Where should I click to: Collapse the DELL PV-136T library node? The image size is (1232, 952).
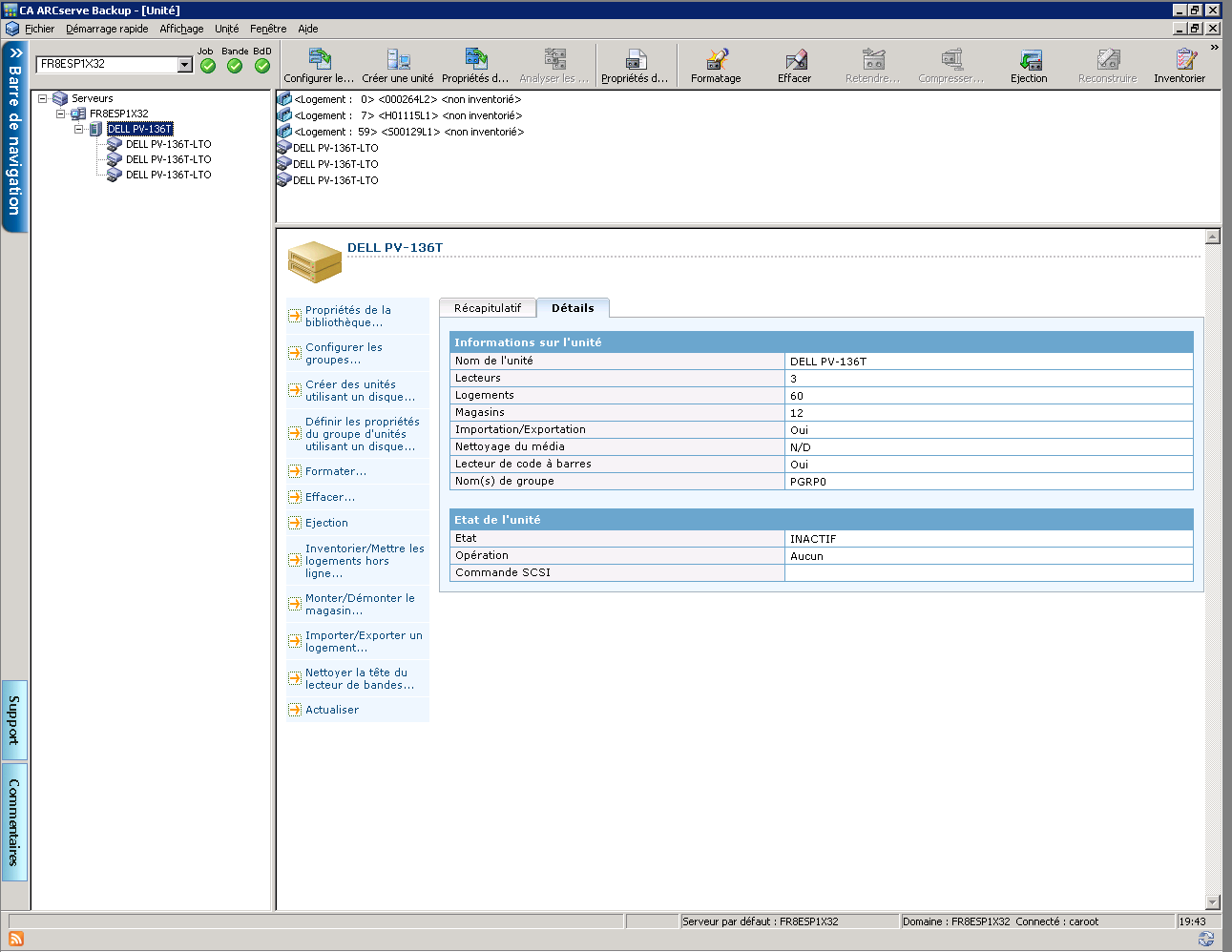click(x=79, y=129)
